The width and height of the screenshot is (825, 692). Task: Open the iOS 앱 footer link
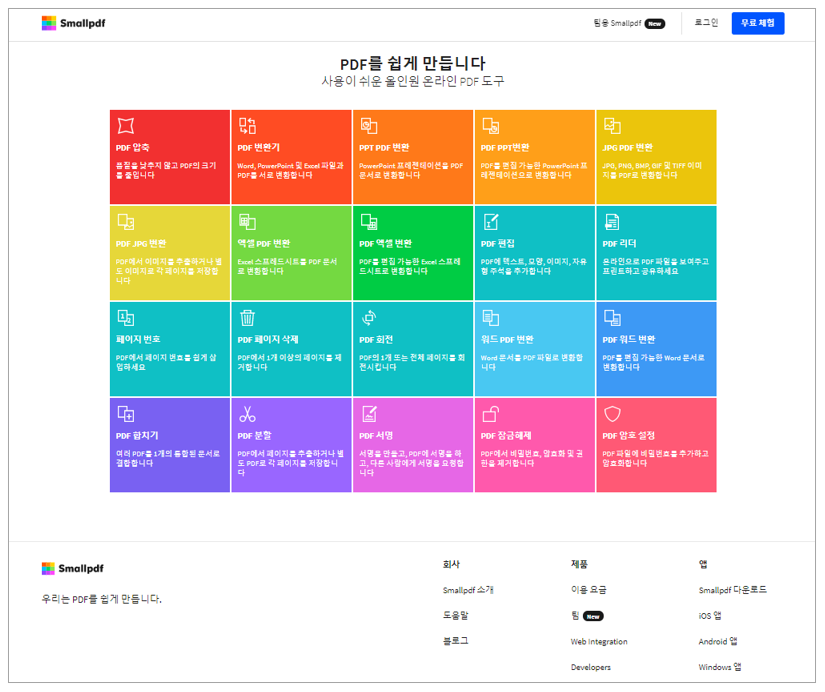click(x=710, y=616)
